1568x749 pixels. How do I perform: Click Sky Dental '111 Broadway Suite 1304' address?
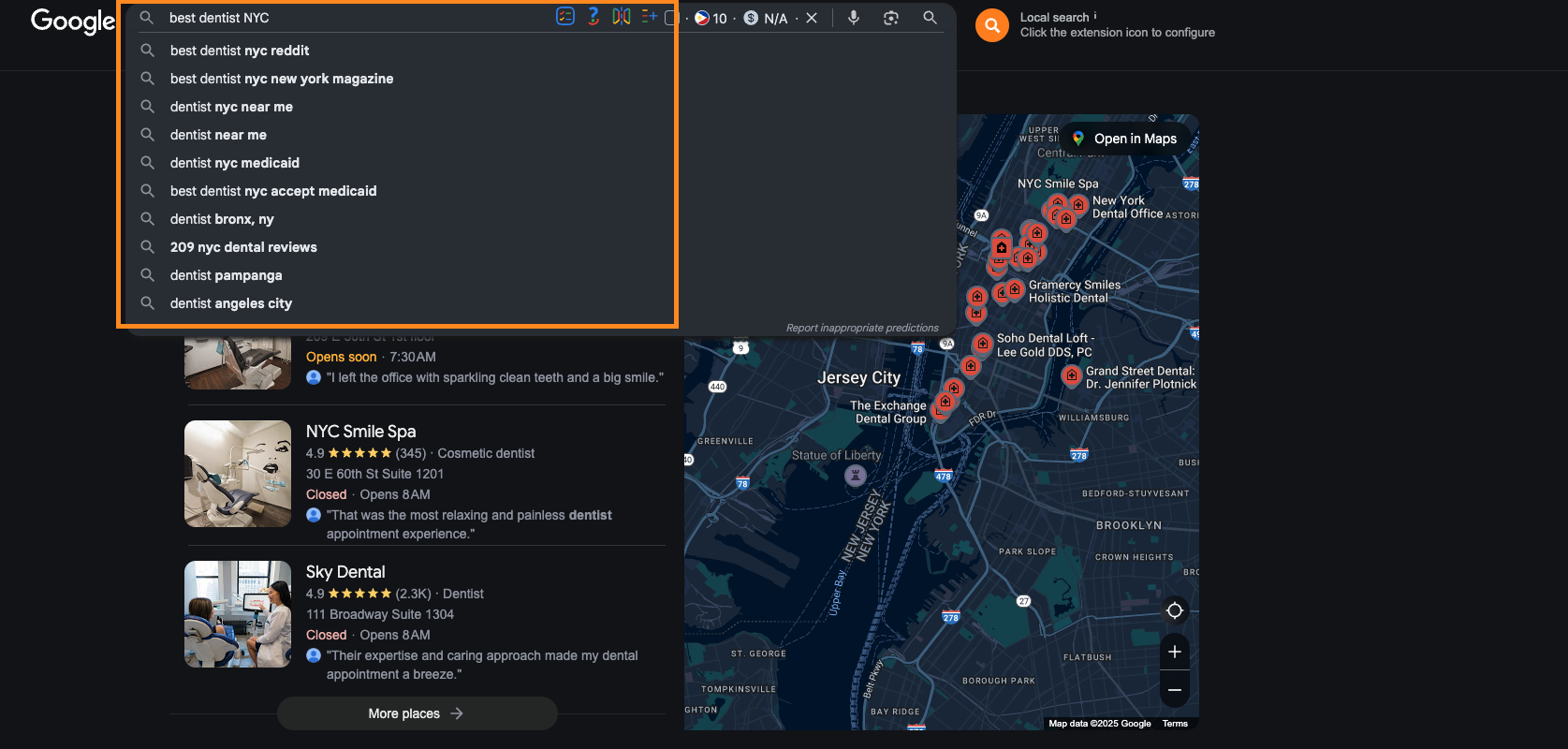(379, 614)
